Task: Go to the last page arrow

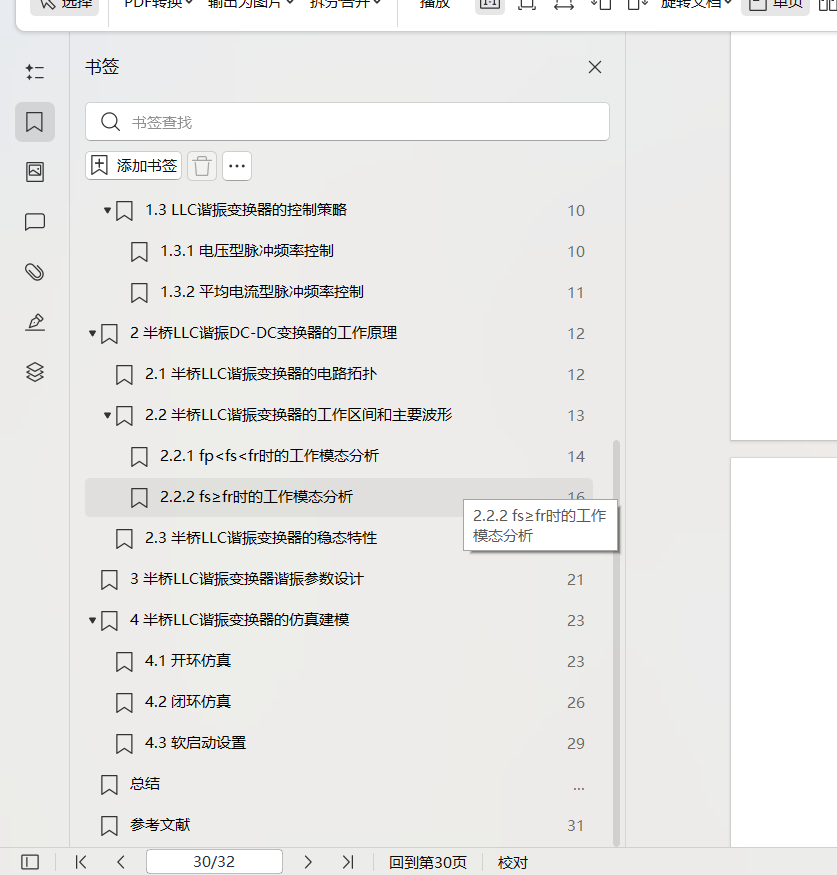Action: [x=348, y=862]
